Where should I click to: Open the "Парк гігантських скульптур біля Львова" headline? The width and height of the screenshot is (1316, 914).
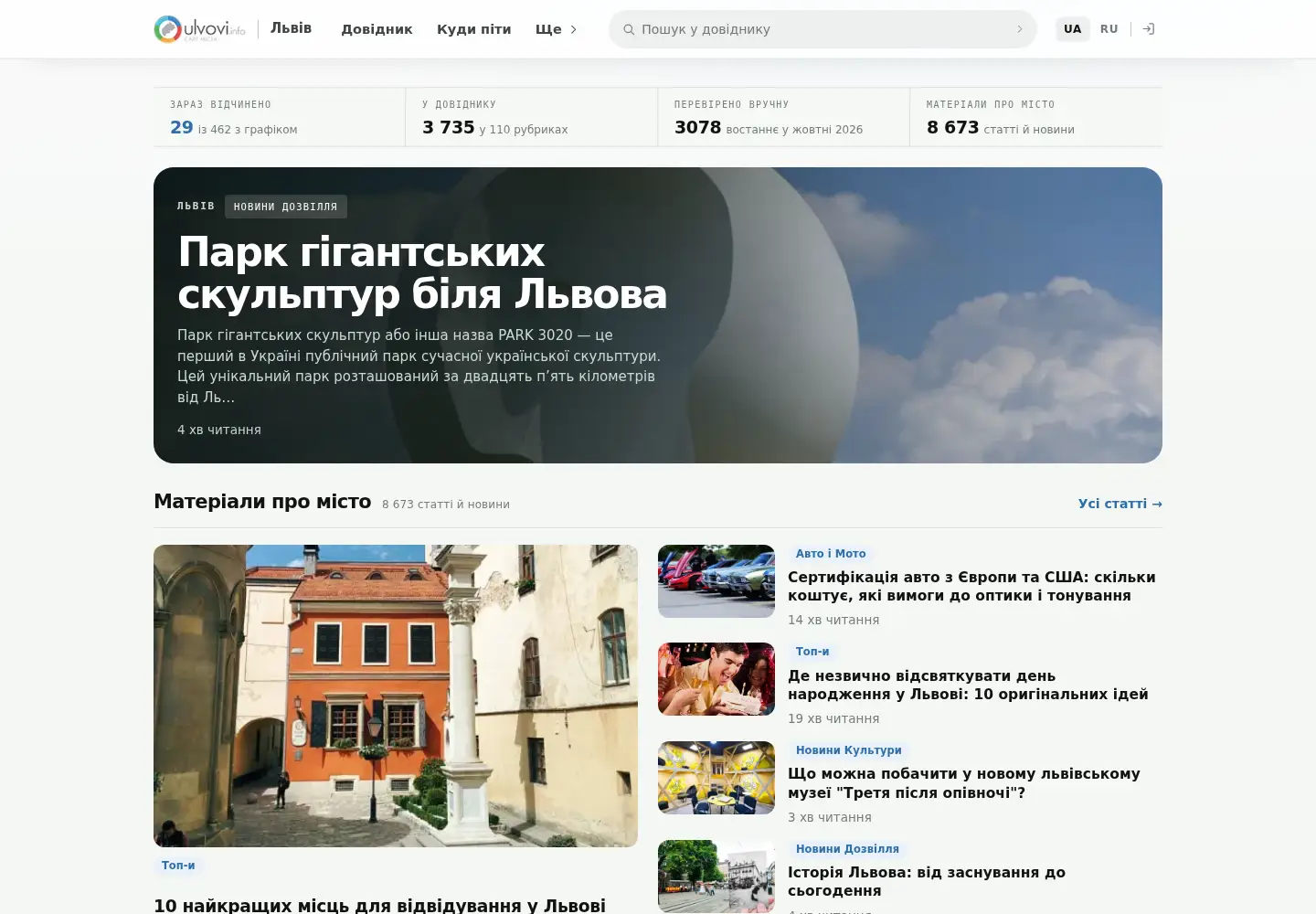coord(422,272)
